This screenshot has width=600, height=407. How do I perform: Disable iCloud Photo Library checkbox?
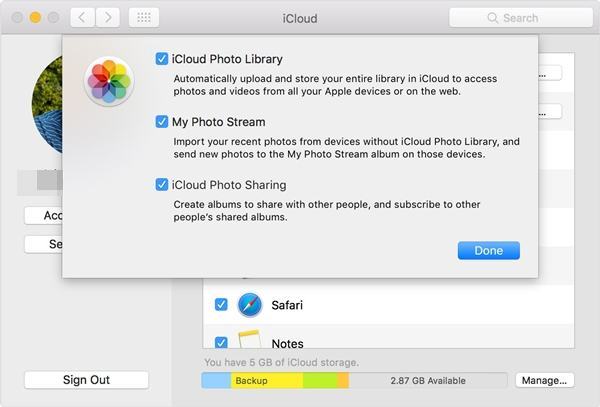click(x=162, y=59)
